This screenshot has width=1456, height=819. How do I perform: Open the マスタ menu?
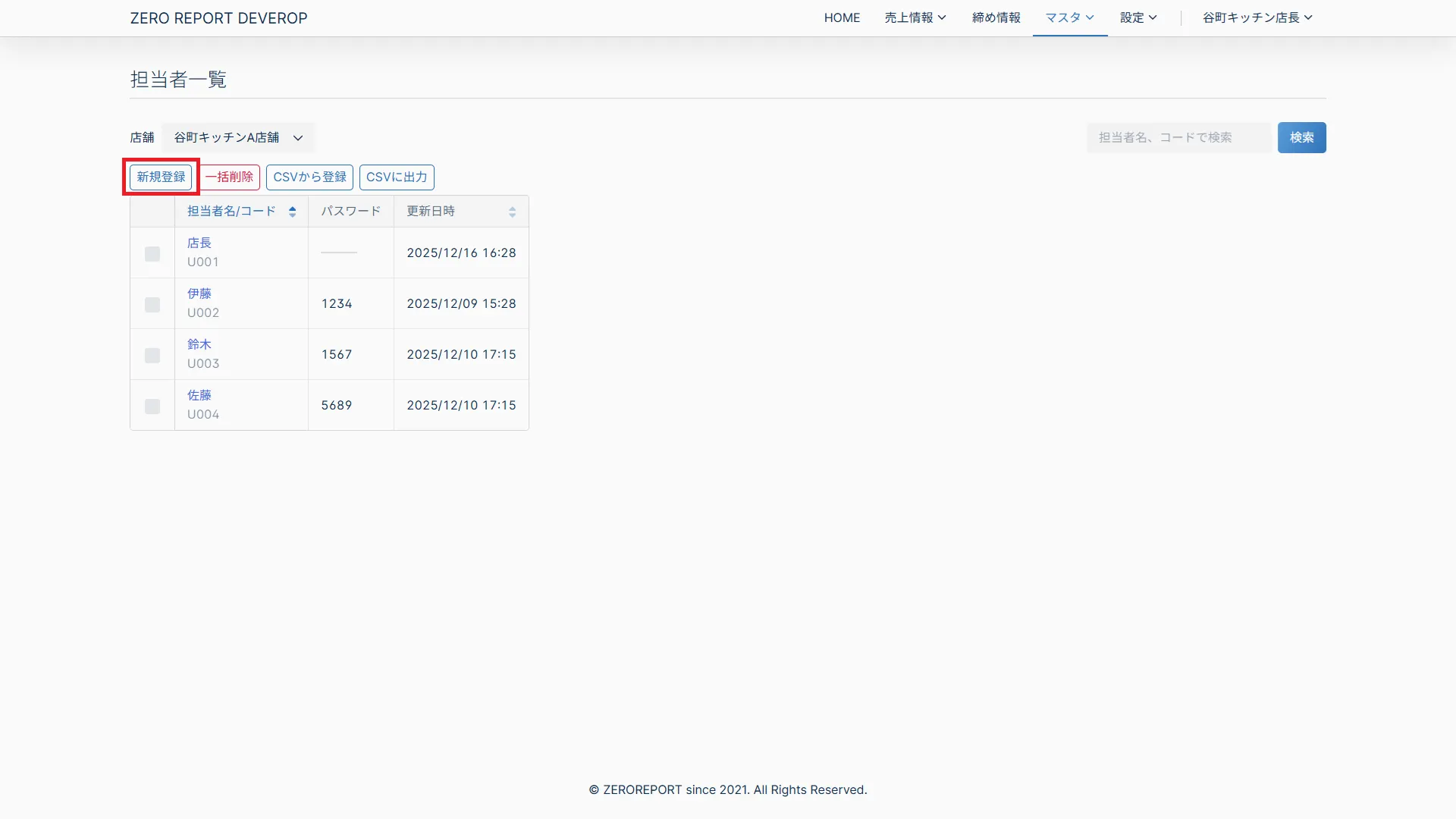click(1069, 17)
